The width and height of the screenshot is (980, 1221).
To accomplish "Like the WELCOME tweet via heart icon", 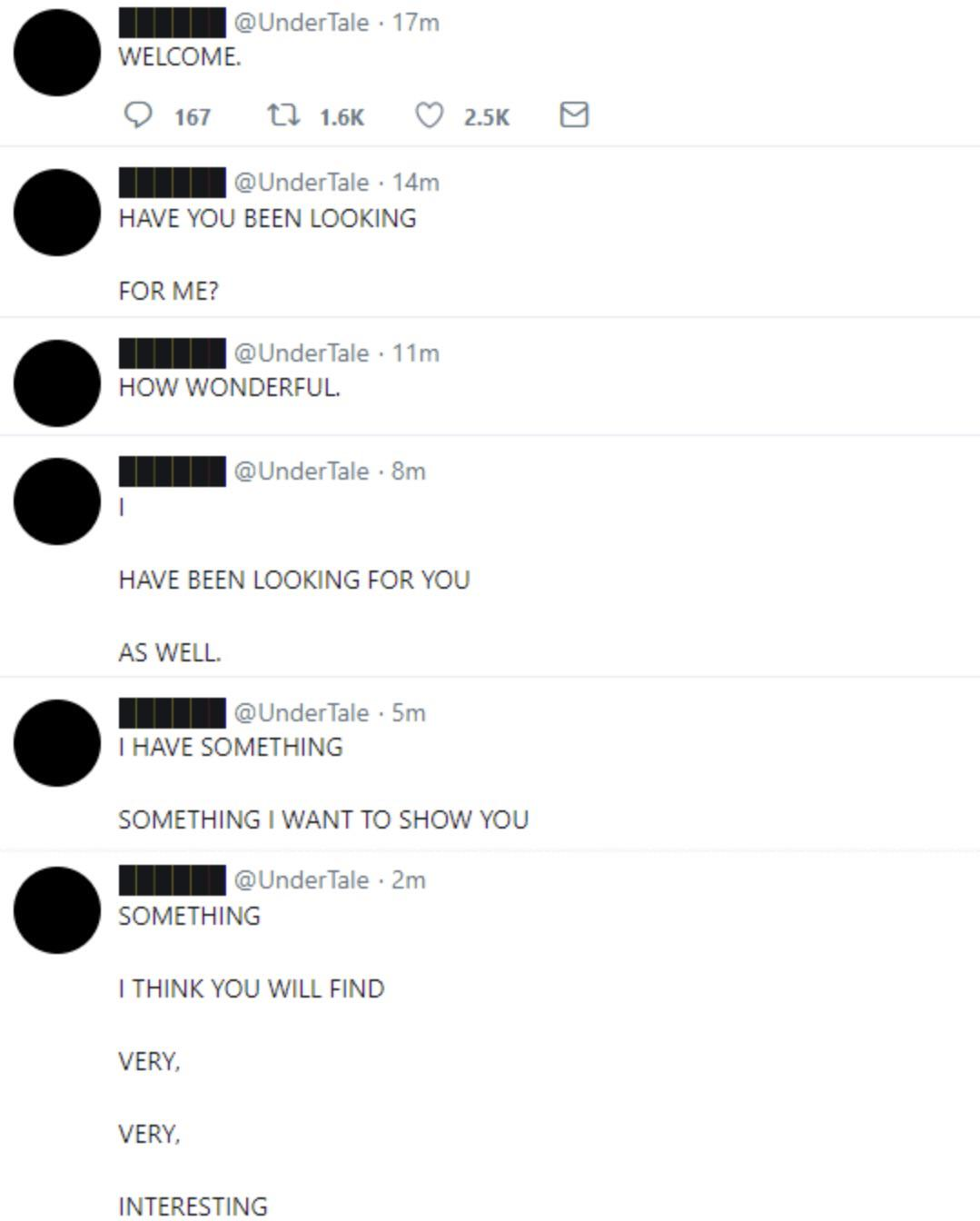I will (x=429, y=115).
